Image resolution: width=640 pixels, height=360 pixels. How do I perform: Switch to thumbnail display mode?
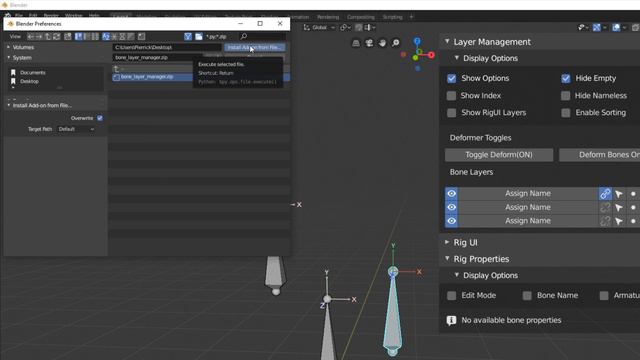95,37
